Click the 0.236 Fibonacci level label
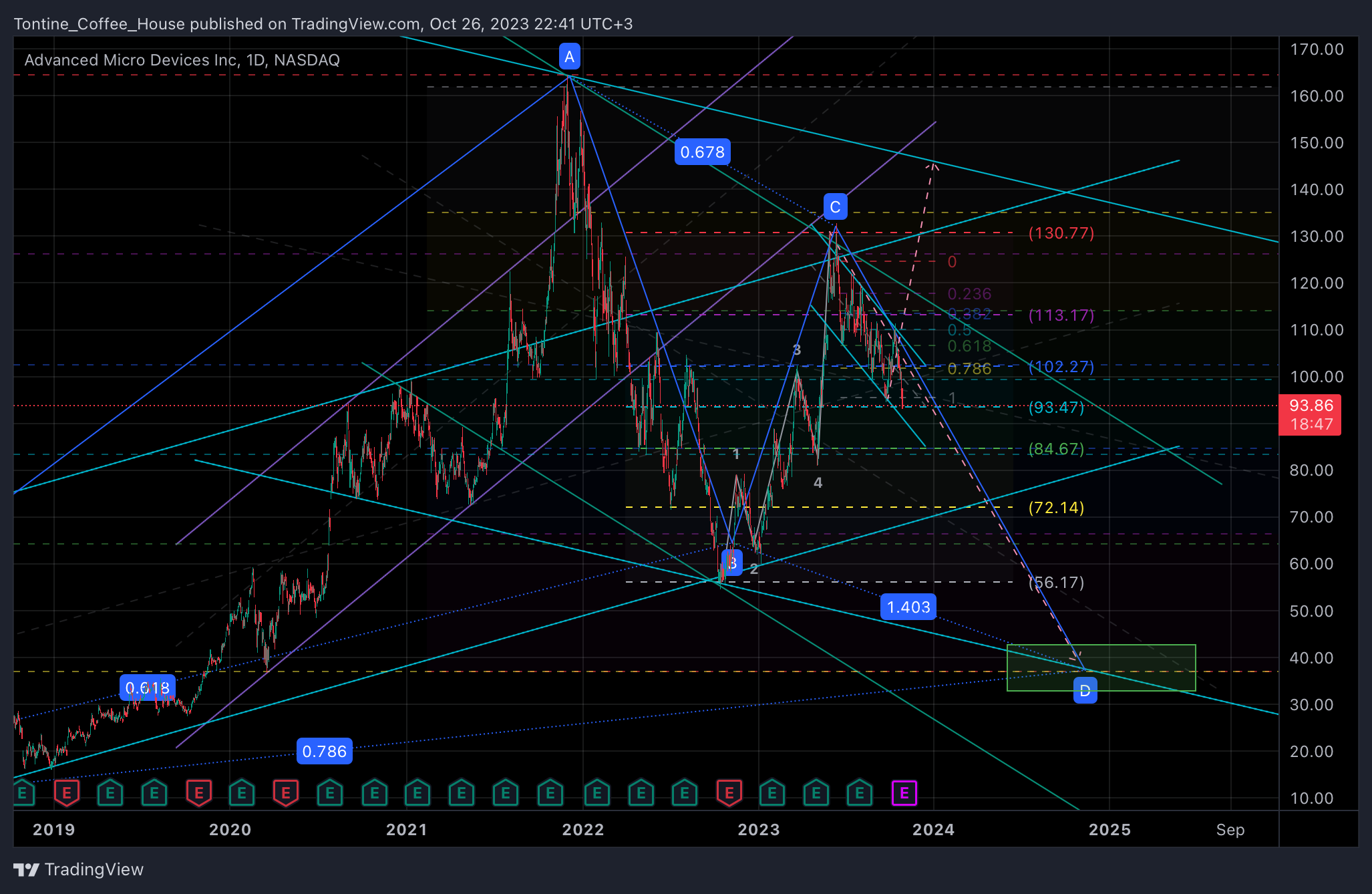Screen dimensions: 1372x894 (969, 294)
